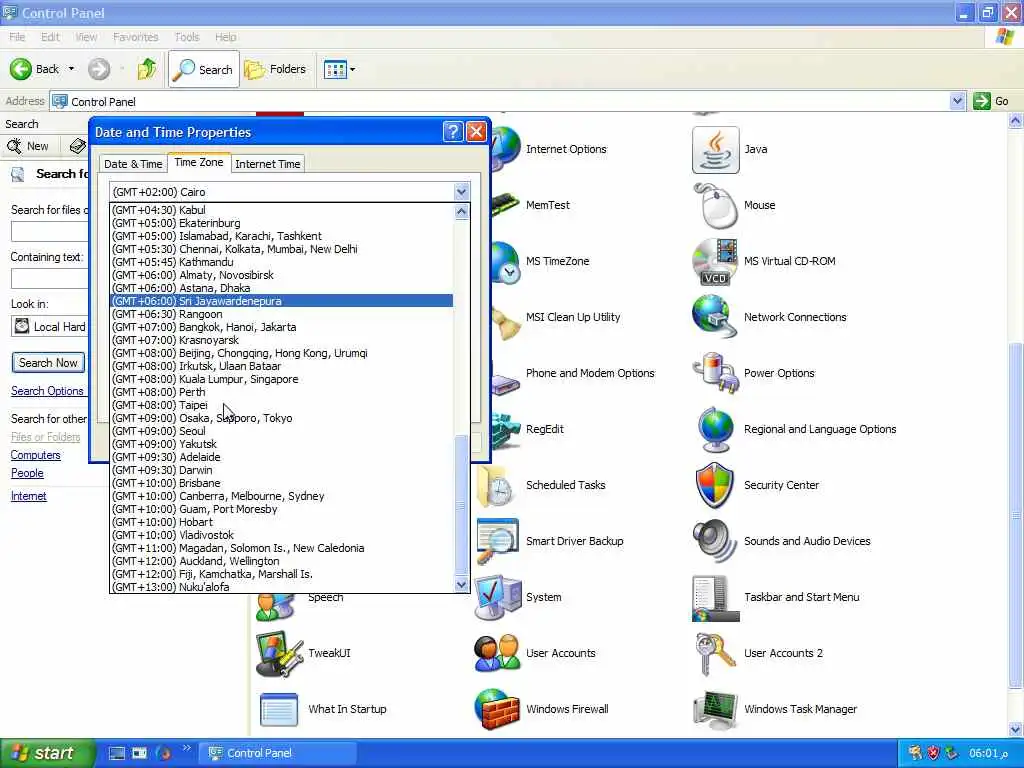
Task: Open the Help menu
Action: 225,37
